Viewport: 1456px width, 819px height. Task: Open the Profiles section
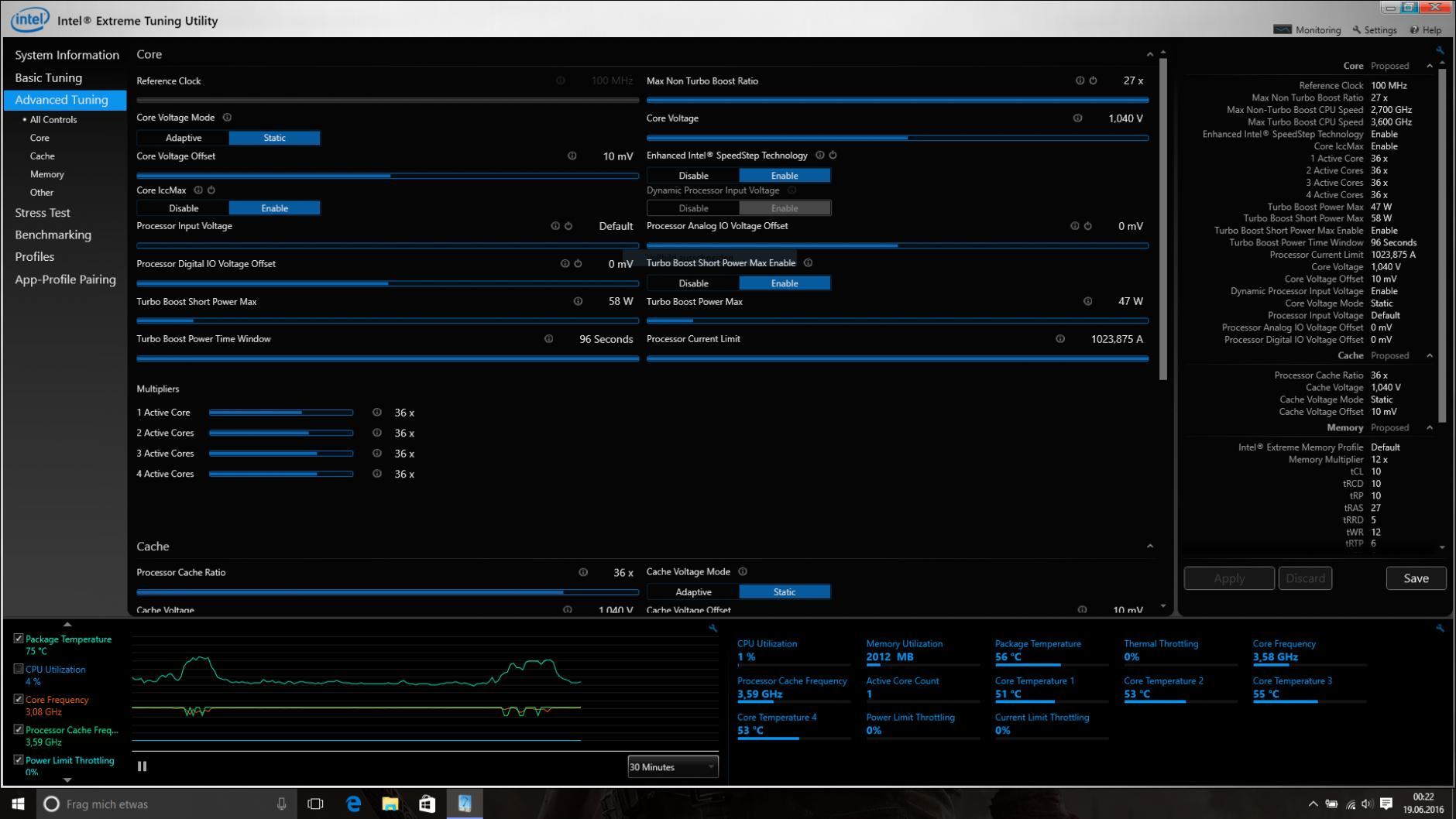tap(35, 256)
